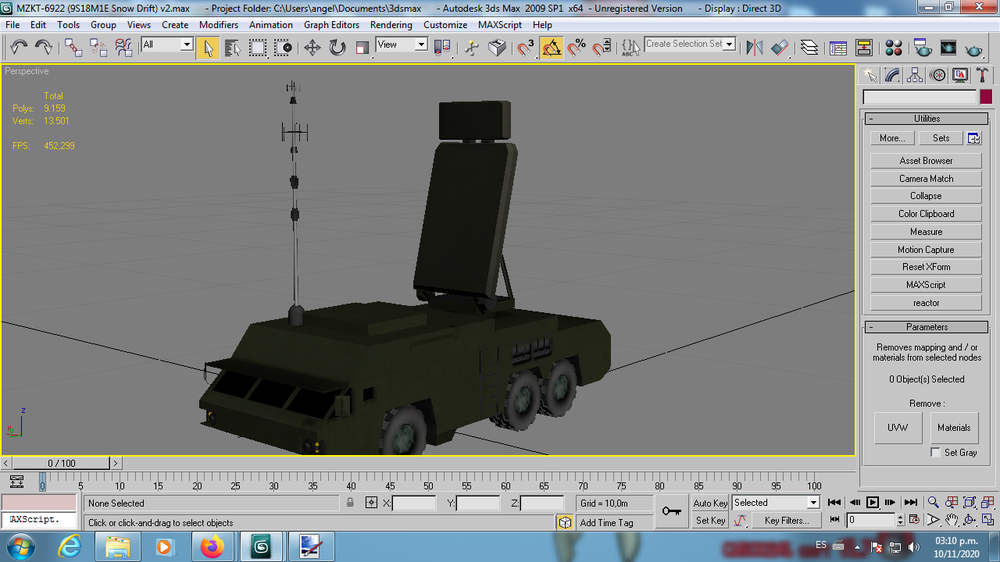Open Firefox from the Windows taskbar
The image size is (1000, 562).
212,547
